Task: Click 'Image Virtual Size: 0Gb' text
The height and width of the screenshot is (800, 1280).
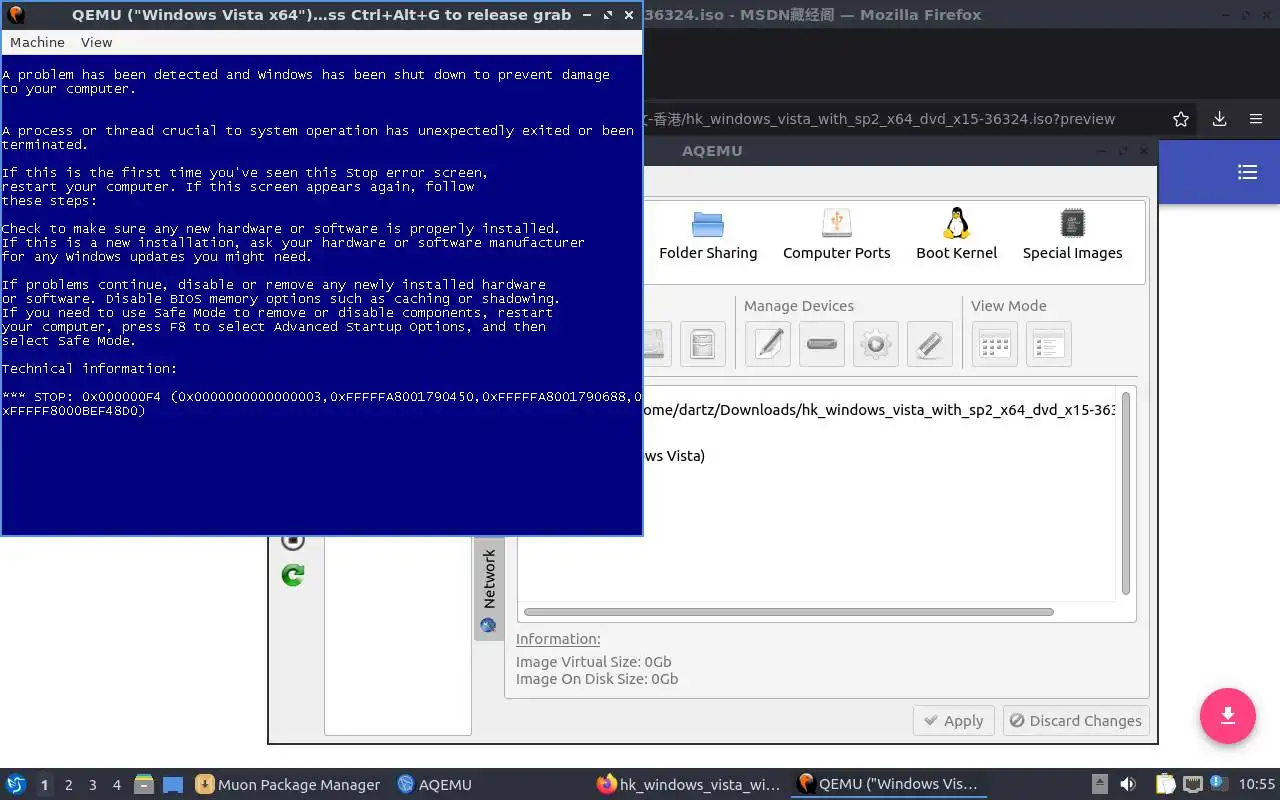Action: click(594, 662)
